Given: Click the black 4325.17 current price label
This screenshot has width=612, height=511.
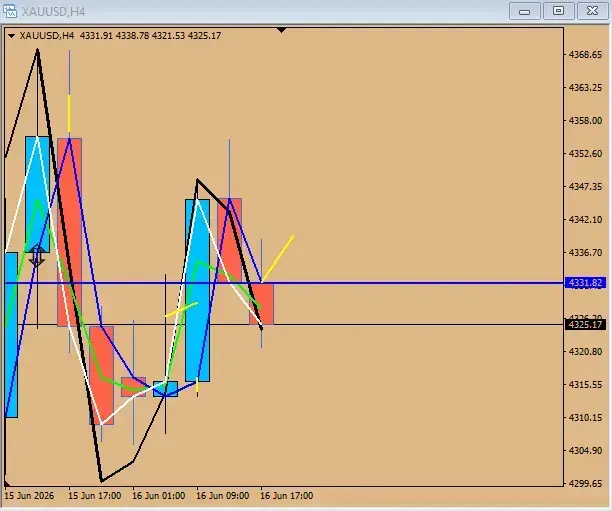Looking at the screenshot, I should (585, 324).
